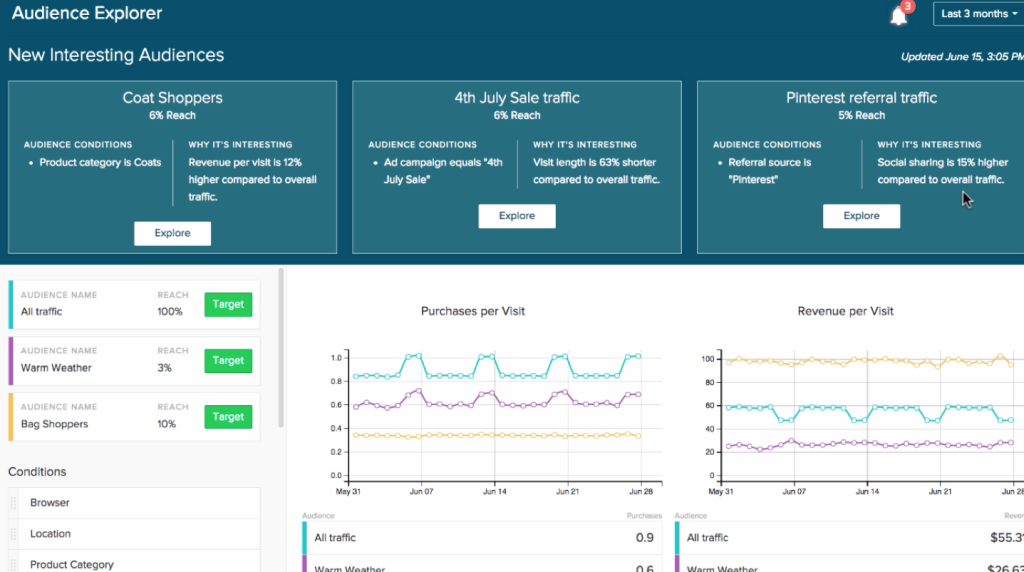This screenshot has height=572, width=1024.
Task: Click the red notification badge showing 3
Action: pos(907,6)
